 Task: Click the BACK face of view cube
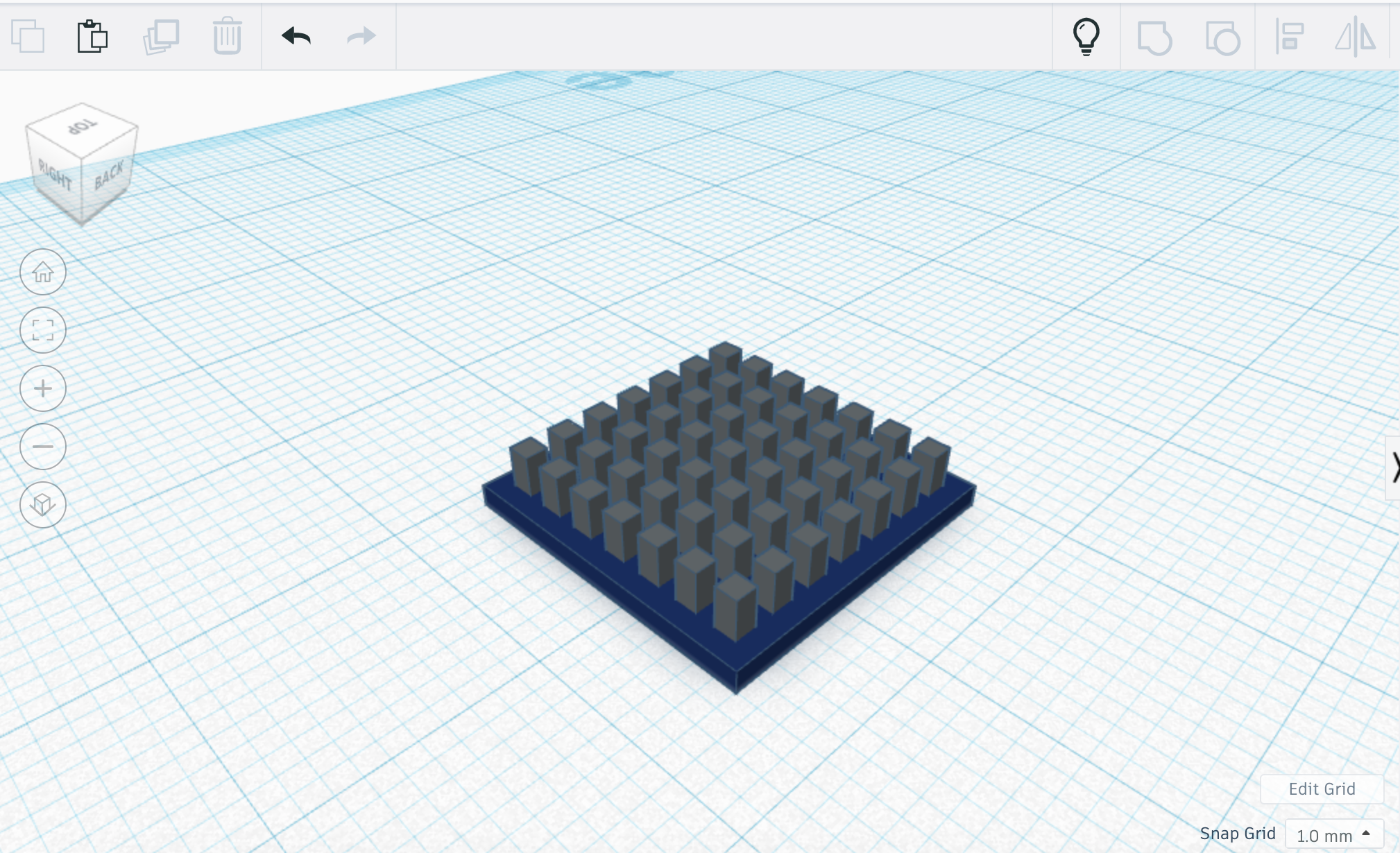[x=109, y=175]
